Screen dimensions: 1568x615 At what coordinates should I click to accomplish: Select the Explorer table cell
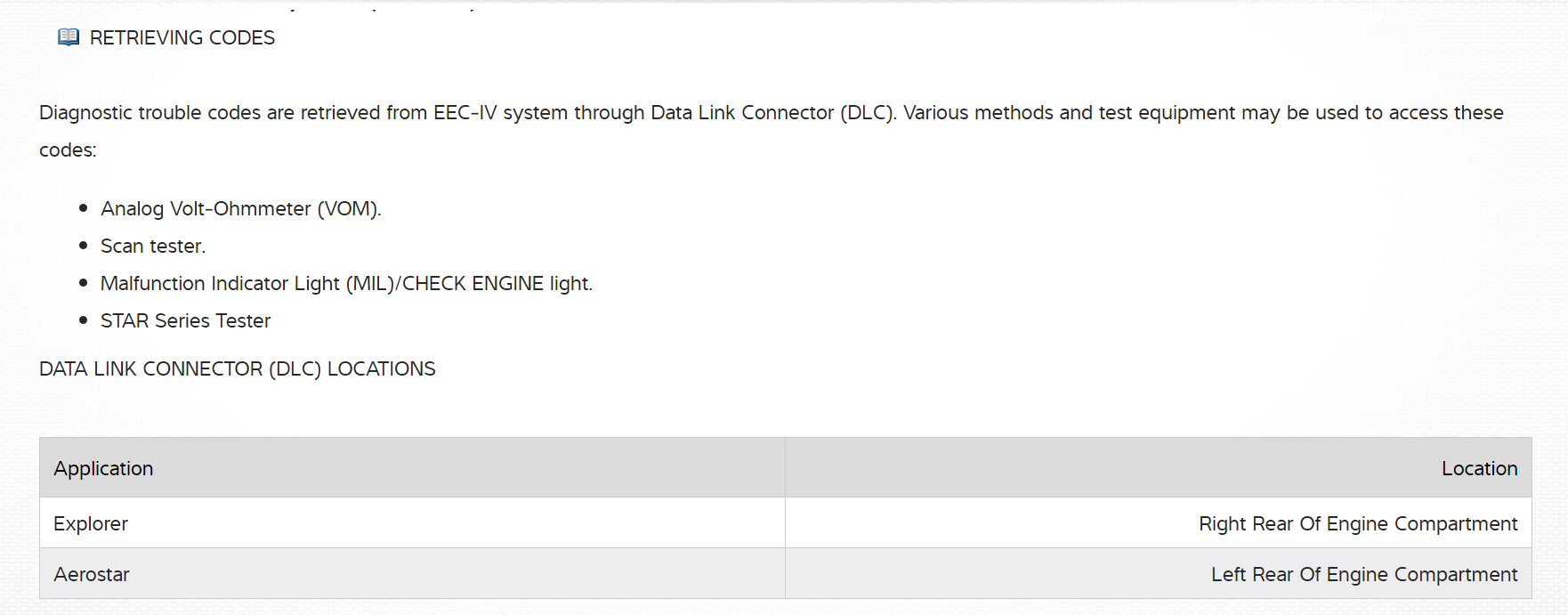[91, 524]
